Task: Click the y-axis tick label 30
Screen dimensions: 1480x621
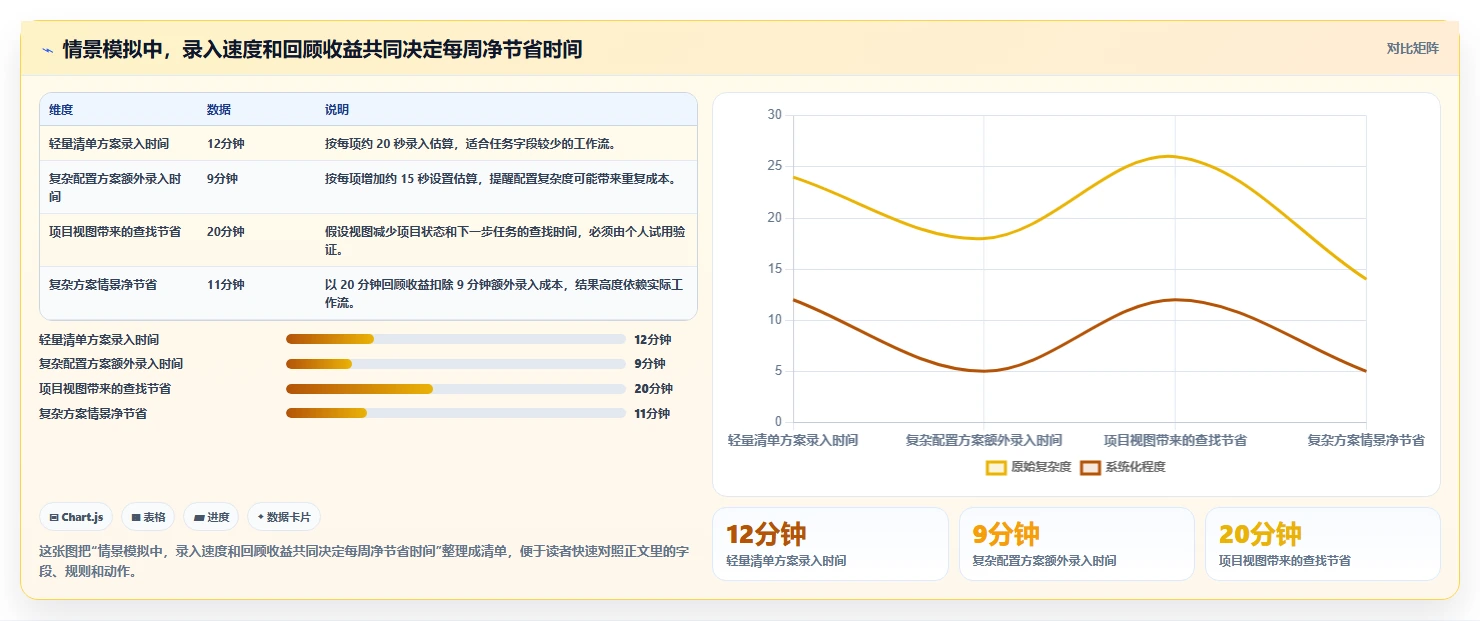Action: tap(774, 115)
